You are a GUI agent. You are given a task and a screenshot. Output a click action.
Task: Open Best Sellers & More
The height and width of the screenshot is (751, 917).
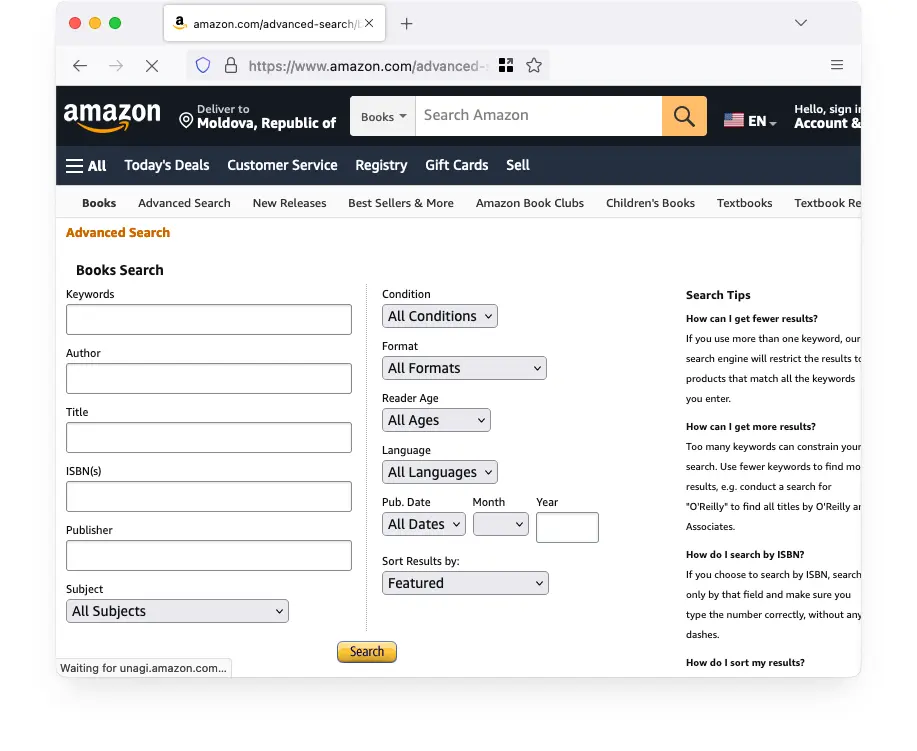pos(401,203)
